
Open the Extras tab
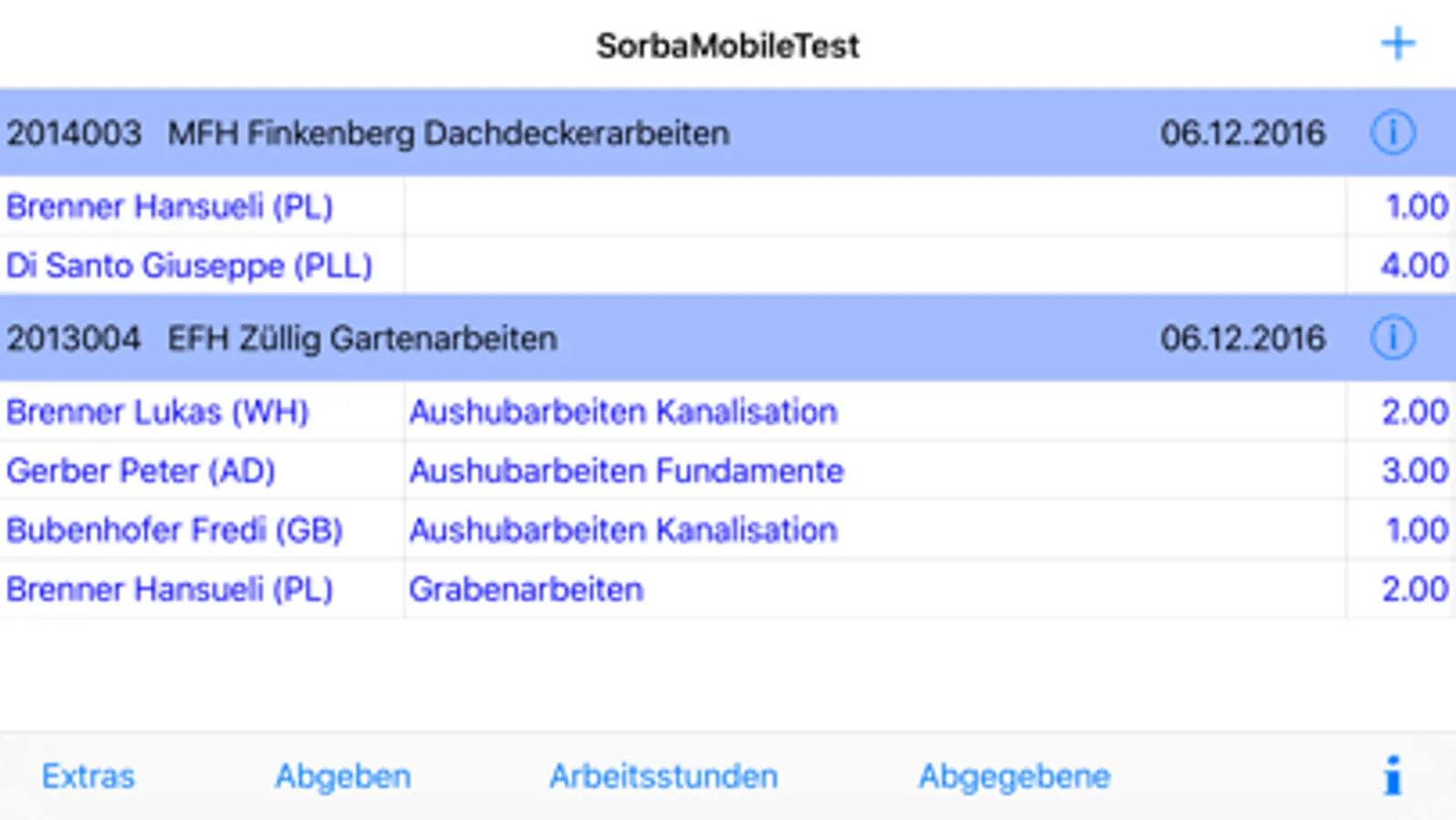[88, 776]
